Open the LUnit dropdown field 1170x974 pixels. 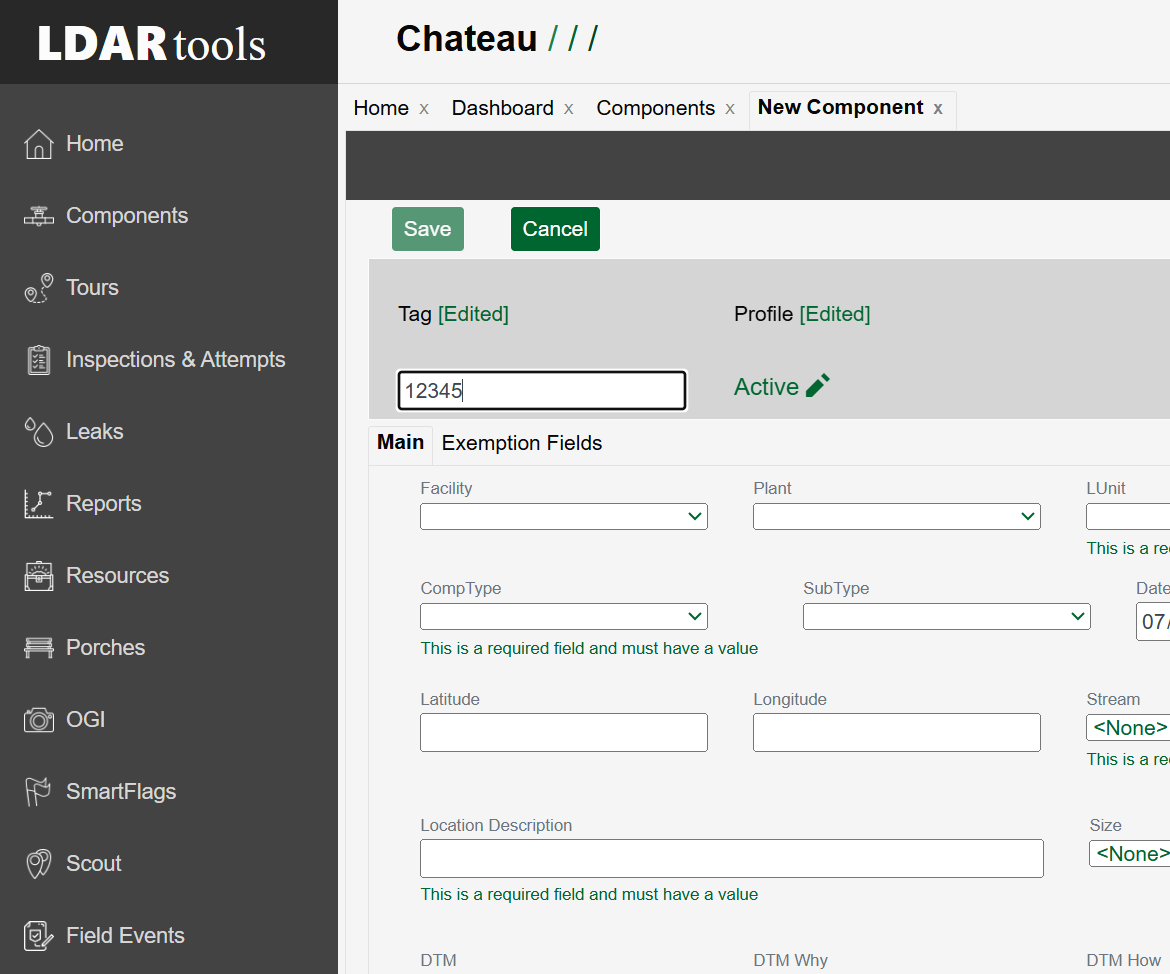[1128, 516]
